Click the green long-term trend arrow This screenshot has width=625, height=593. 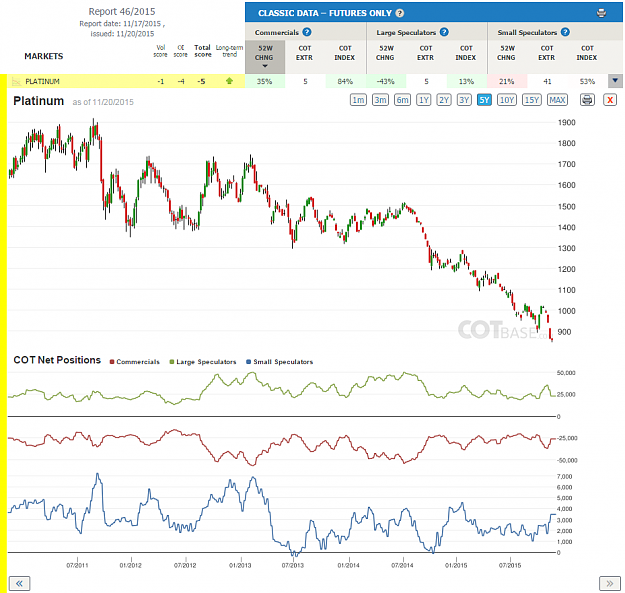[229, 81]
